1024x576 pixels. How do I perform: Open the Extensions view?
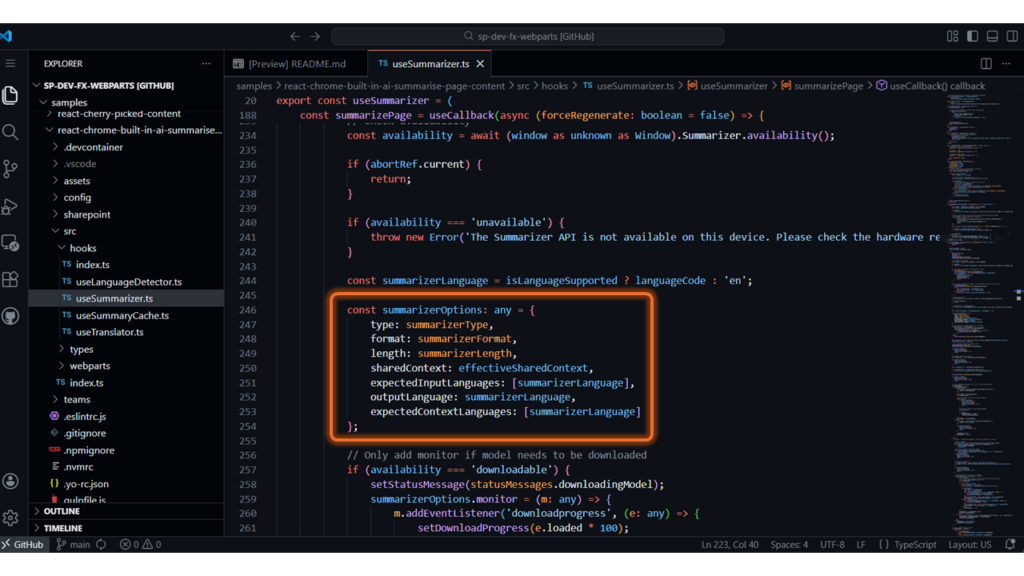pos(11,280)
